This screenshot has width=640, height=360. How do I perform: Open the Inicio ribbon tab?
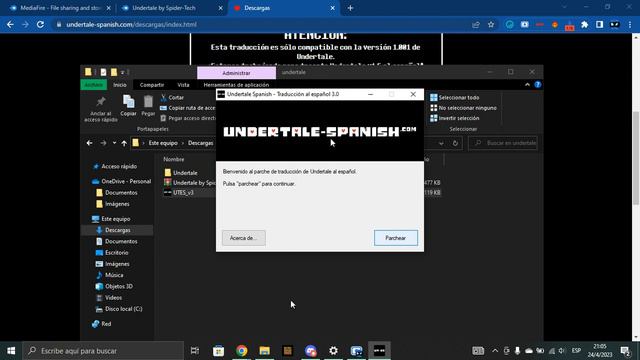click(x=120, y=84)
